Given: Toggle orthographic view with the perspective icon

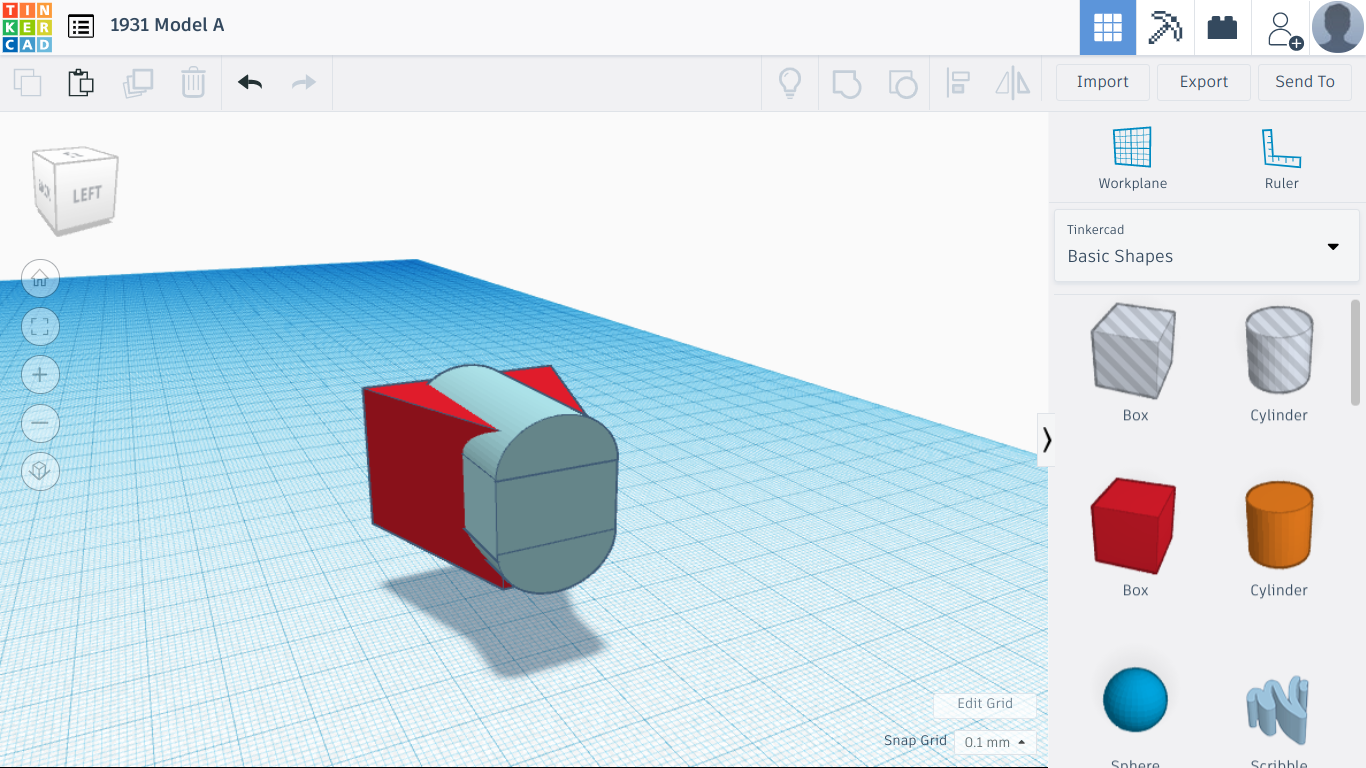Looking at the screenshot, I should click(40, 471).
